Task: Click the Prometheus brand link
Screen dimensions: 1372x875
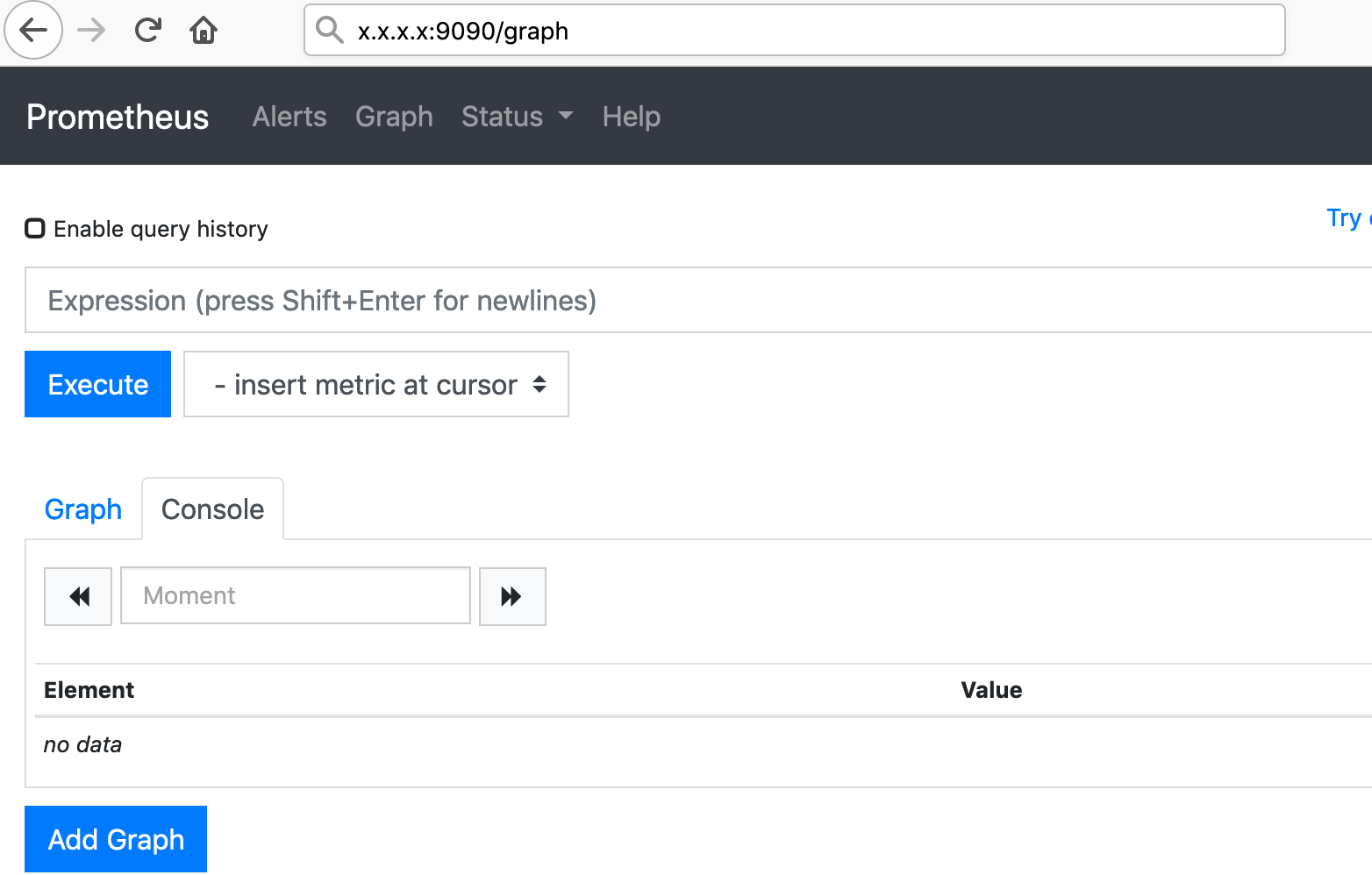Action: 118,117
